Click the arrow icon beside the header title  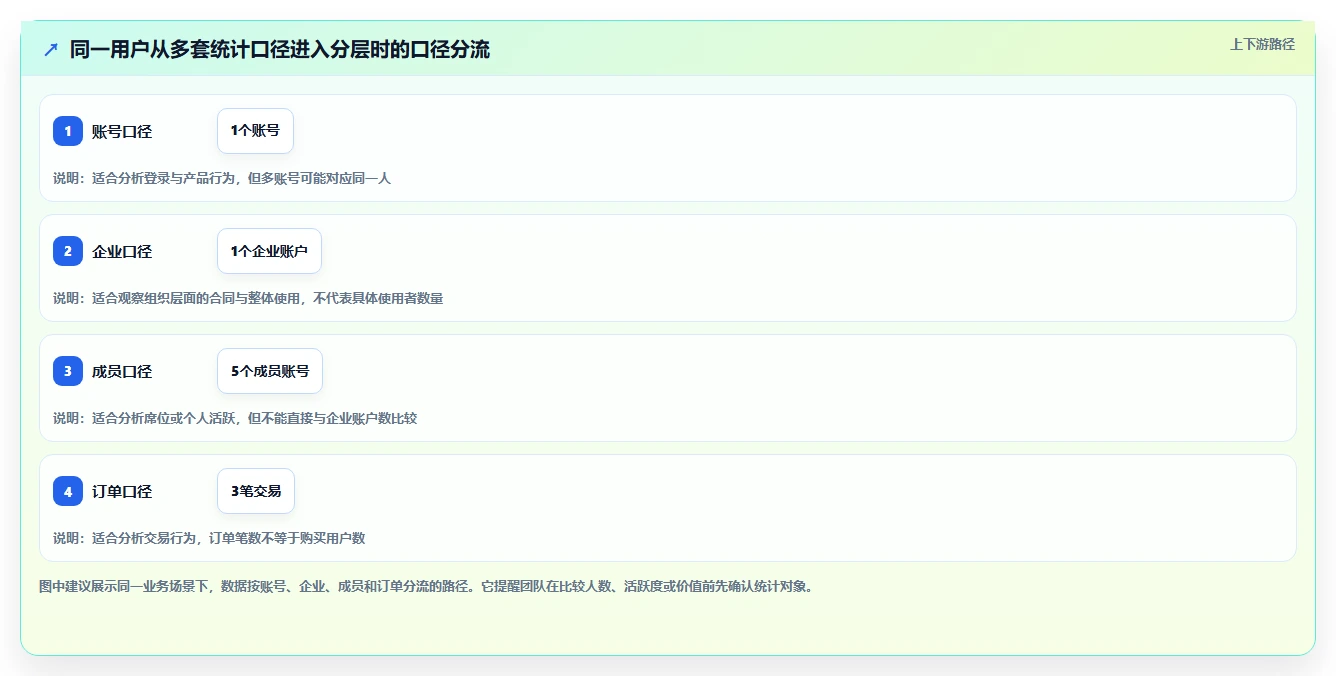pyautogui.click(x=51, y=49)
